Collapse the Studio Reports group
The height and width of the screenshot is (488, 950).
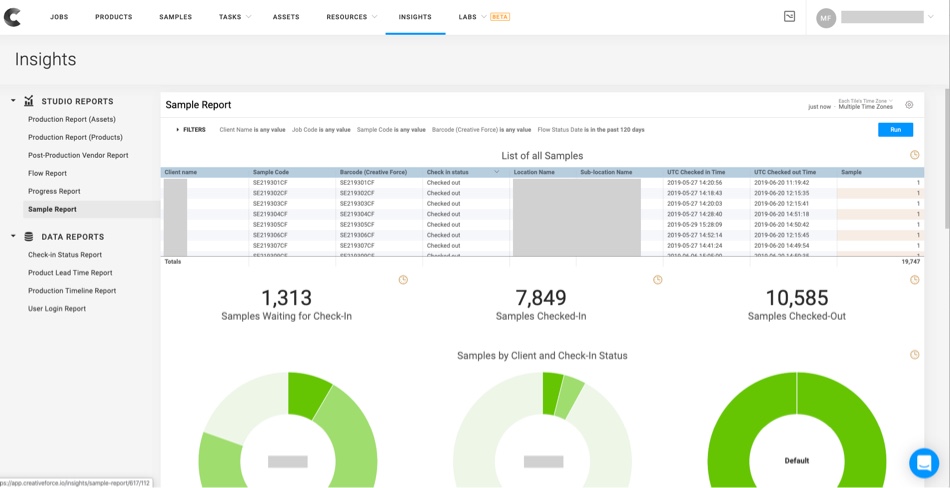click(x=13, y=101)
